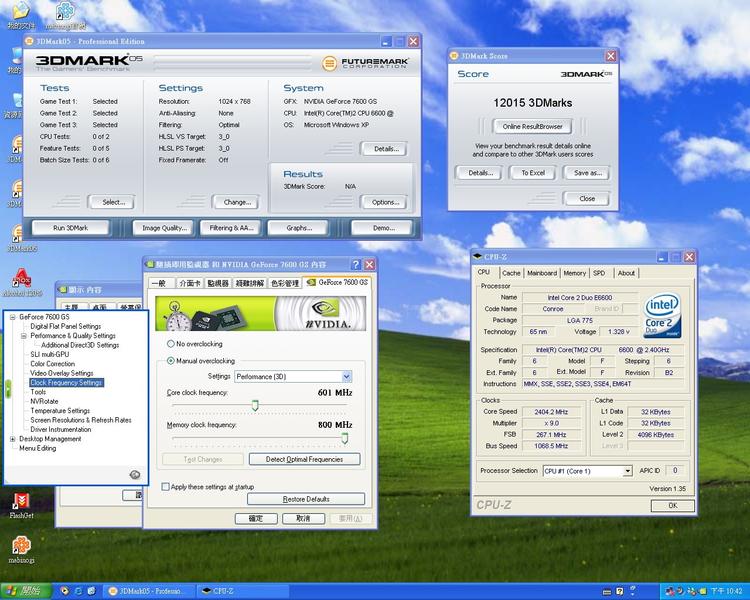Select the GeForce 7600 GS tab
The height and width of the screenshot is (600, 750).
click(338, 282)
